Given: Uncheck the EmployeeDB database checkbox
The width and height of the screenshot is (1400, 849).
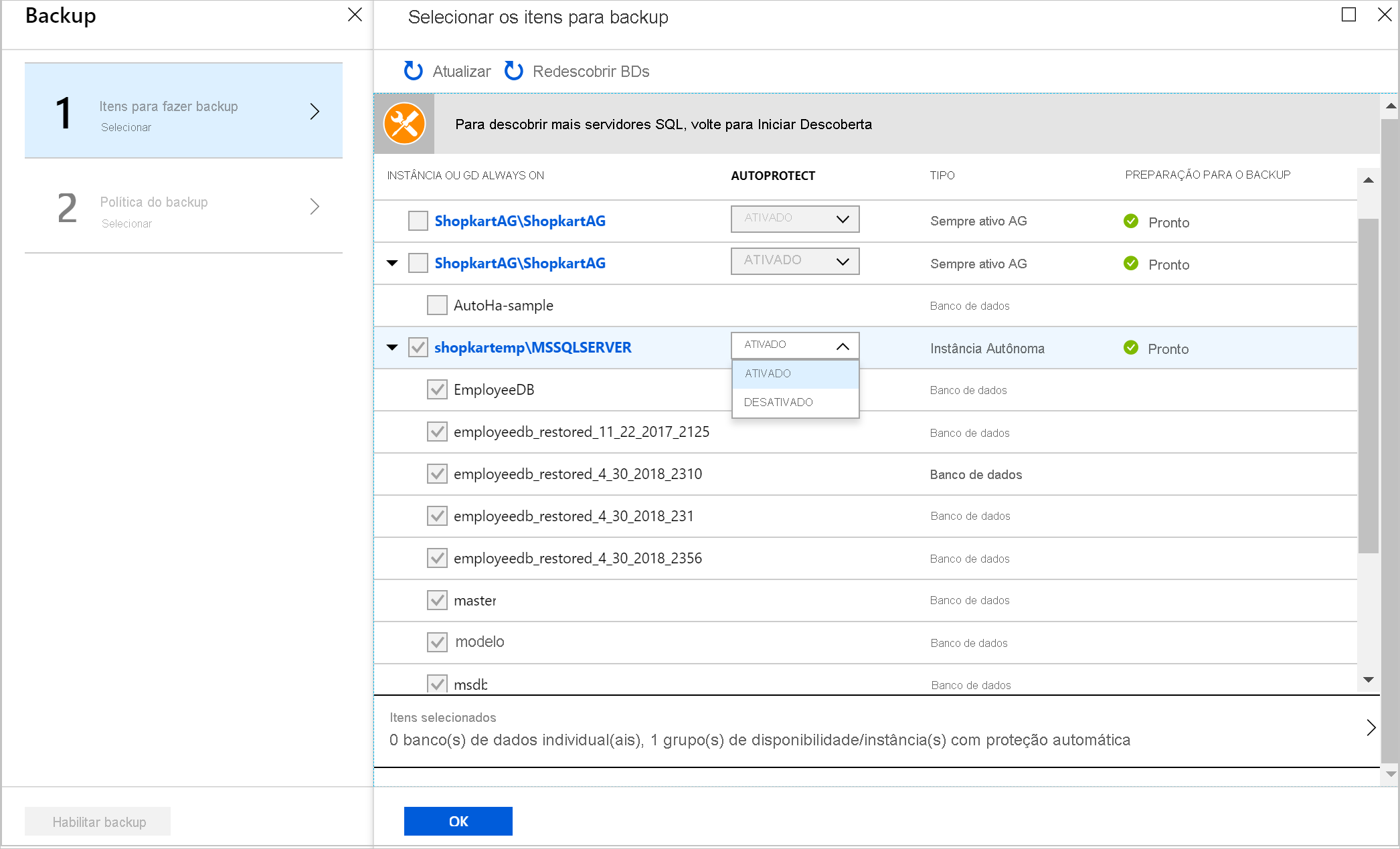Looking at the screenshot, I should pos(436,389).
